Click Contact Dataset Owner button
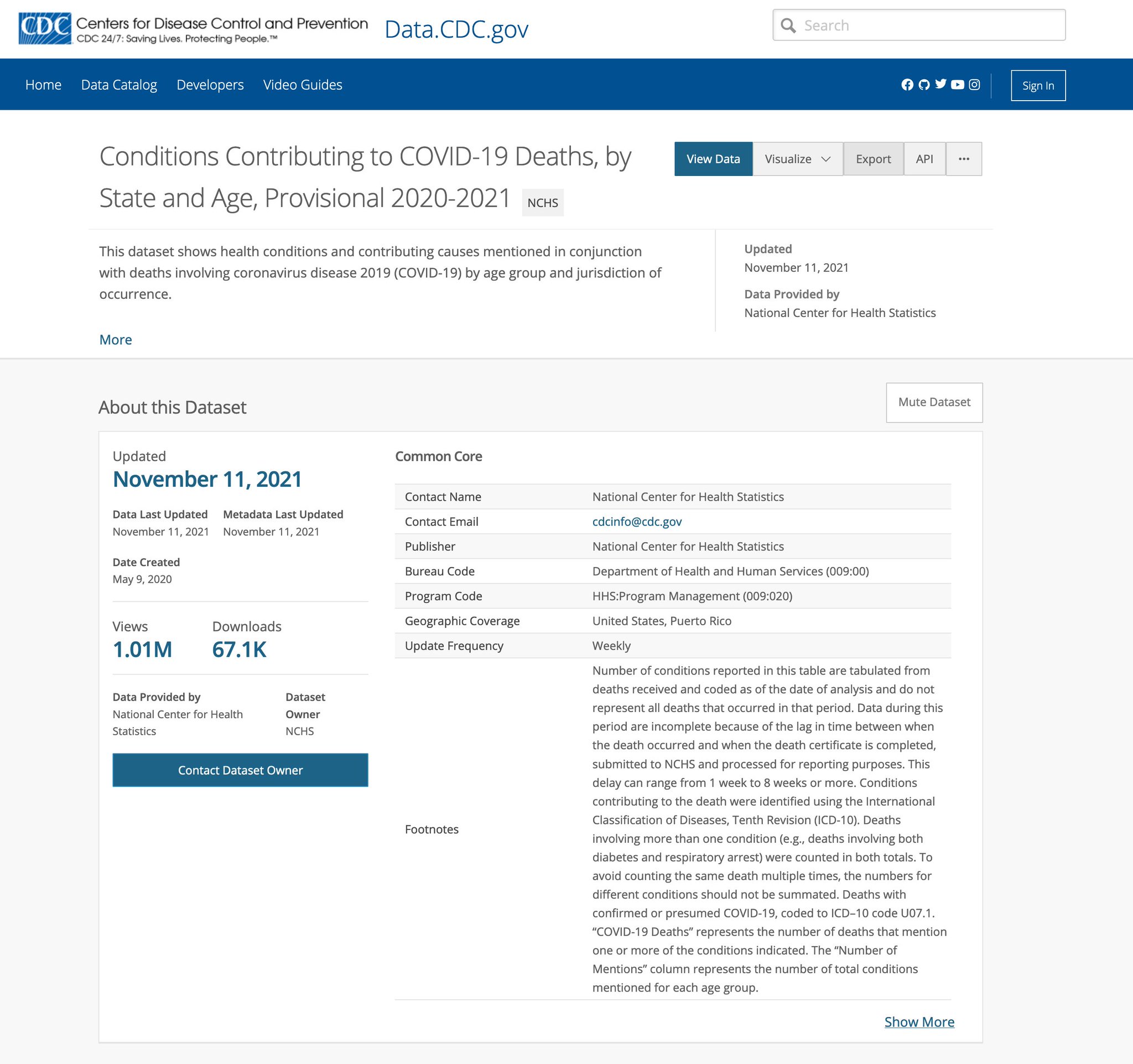The height and width of the screenshot is (1064, 1133). point(240,770)
